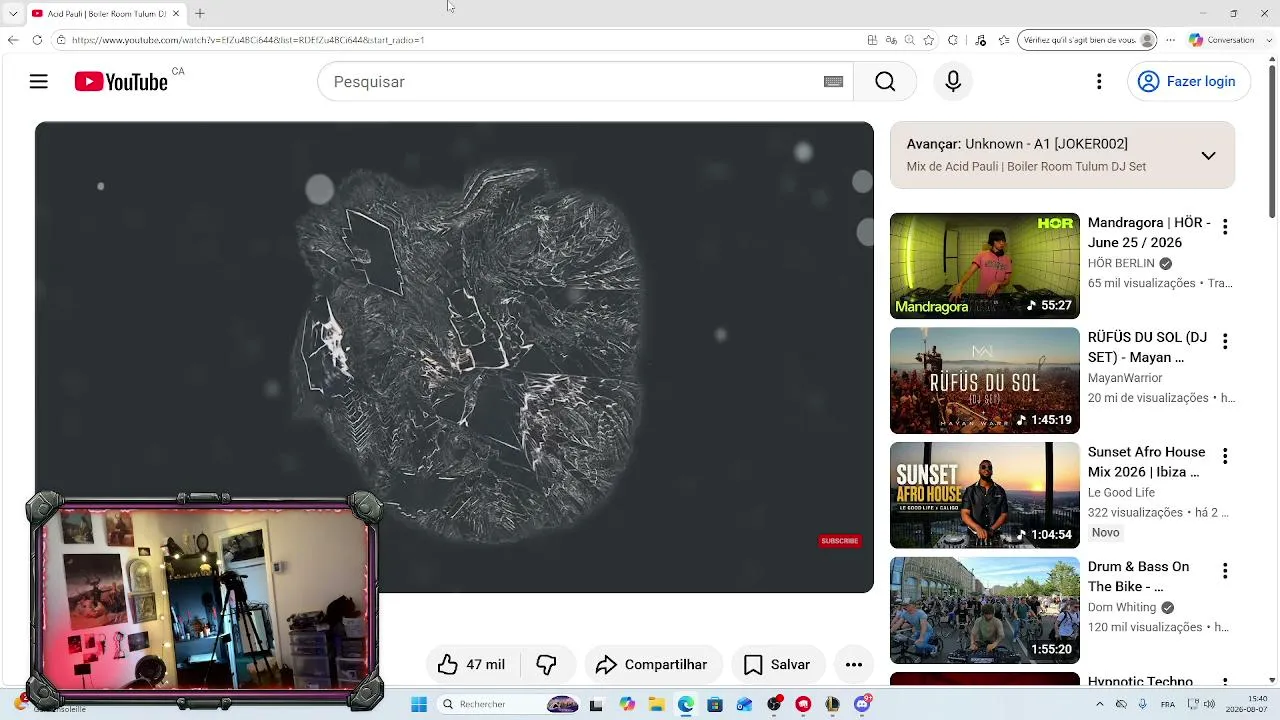This screenshot has width=1280, height=720.
Task: Open options for Drum & Bass On The Bike
Action: pos(1225,571)
